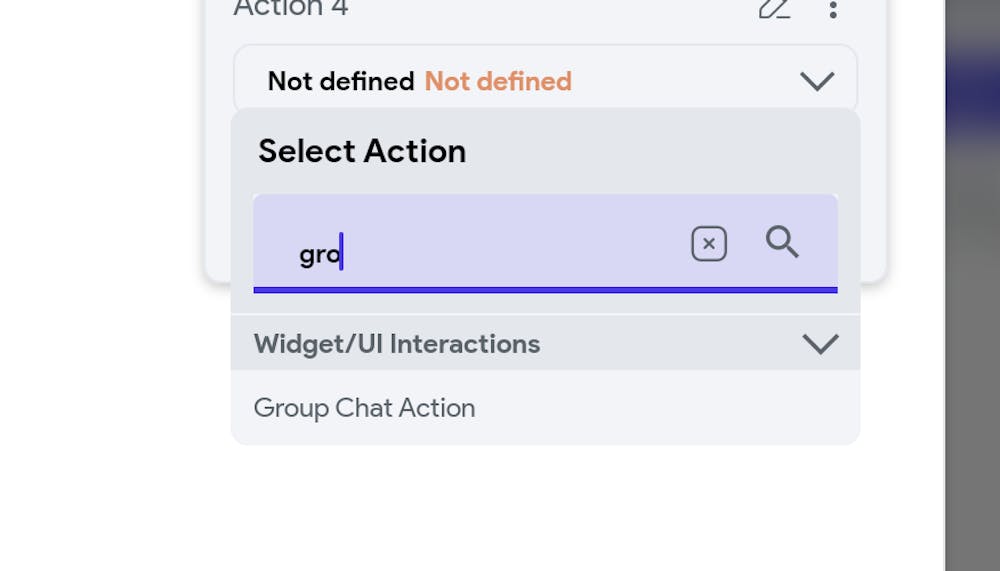Click the Widget/UI Interactions category header label

tap(397, 344)
